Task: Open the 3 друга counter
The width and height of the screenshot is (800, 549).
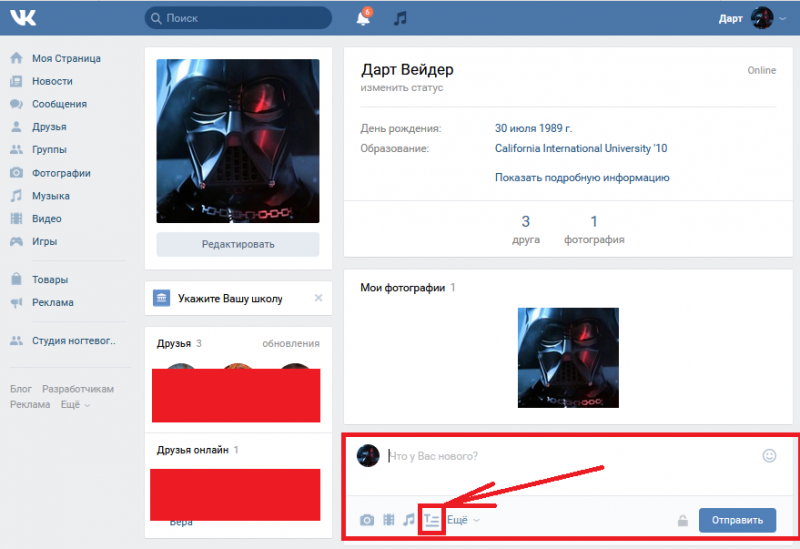Action: tap(526, 229)
